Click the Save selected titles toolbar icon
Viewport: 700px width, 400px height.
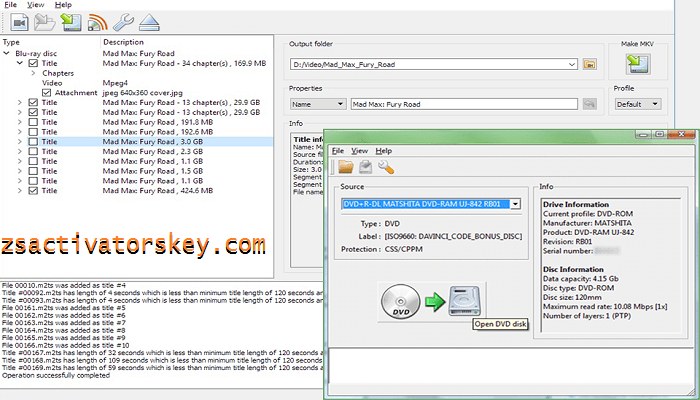click(x=71, y=22)
